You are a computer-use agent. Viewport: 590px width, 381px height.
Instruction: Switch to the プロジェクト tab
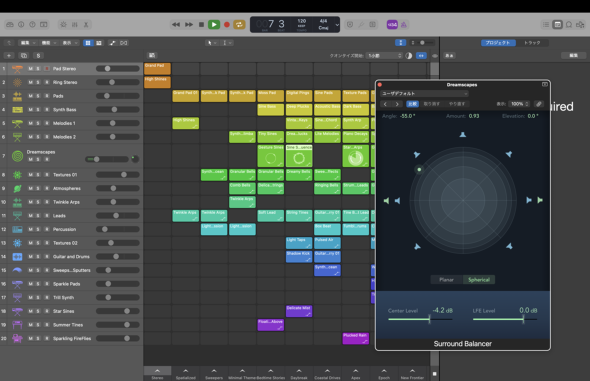point(497,43)
